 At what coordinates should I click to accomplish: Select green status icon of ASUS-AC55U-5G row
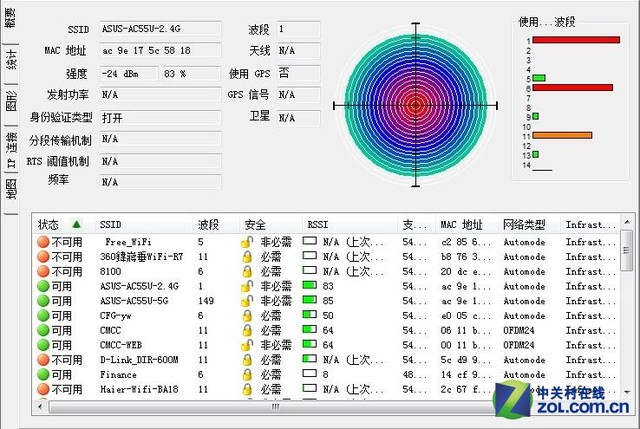pyautogui.click(x=43, y=301)
